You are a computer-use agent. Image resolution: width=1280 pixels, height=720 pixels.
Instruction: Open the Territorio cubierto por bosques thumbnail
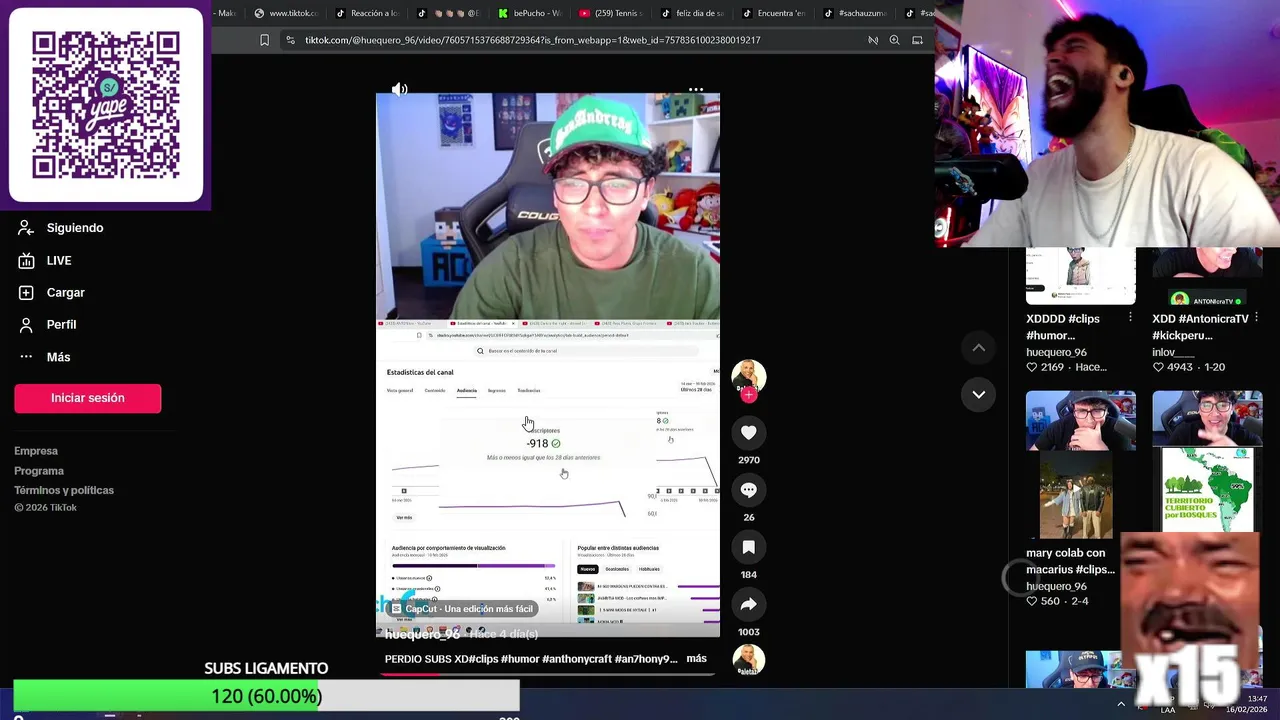[1207, 462]
